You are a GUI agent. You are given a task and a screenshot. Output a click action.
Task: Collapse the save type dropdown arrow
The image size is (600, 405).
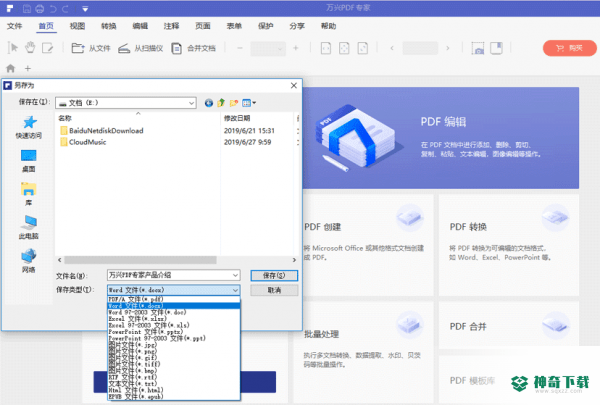235,290
